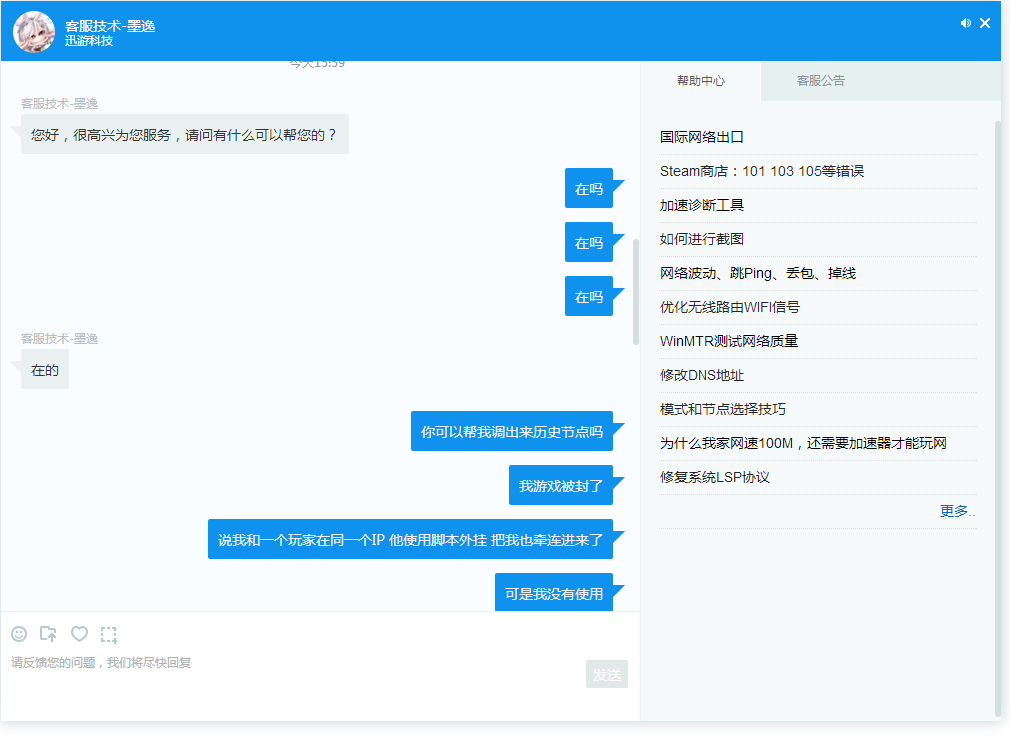Open the 如何进行截图 help article
This screenshot has width=1010, height=751.
coord(702,239)
